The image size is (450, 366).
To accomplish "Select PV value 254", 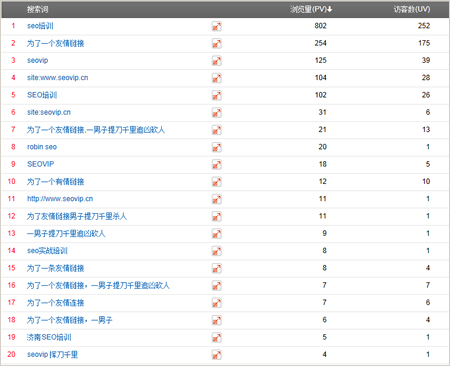I will (320, 43).
